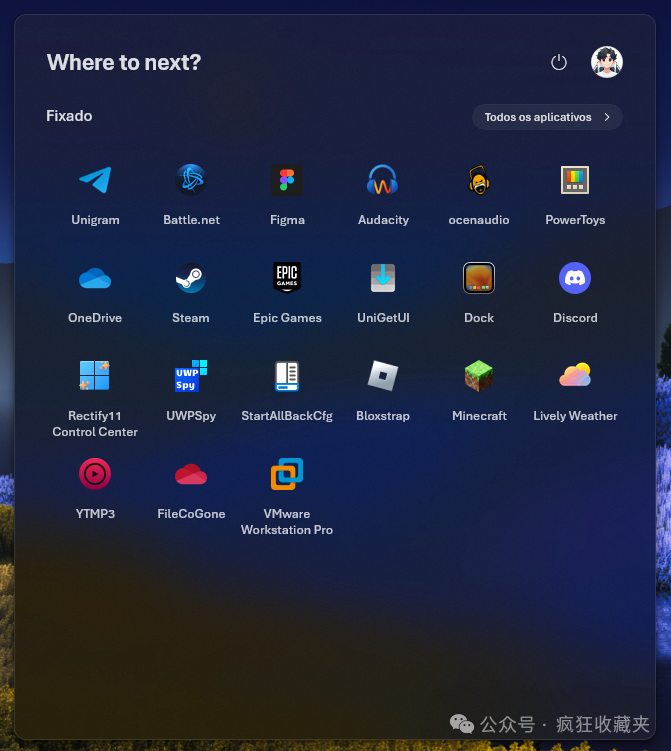Launch PowerToys from pinned apps

coord(575,180)
